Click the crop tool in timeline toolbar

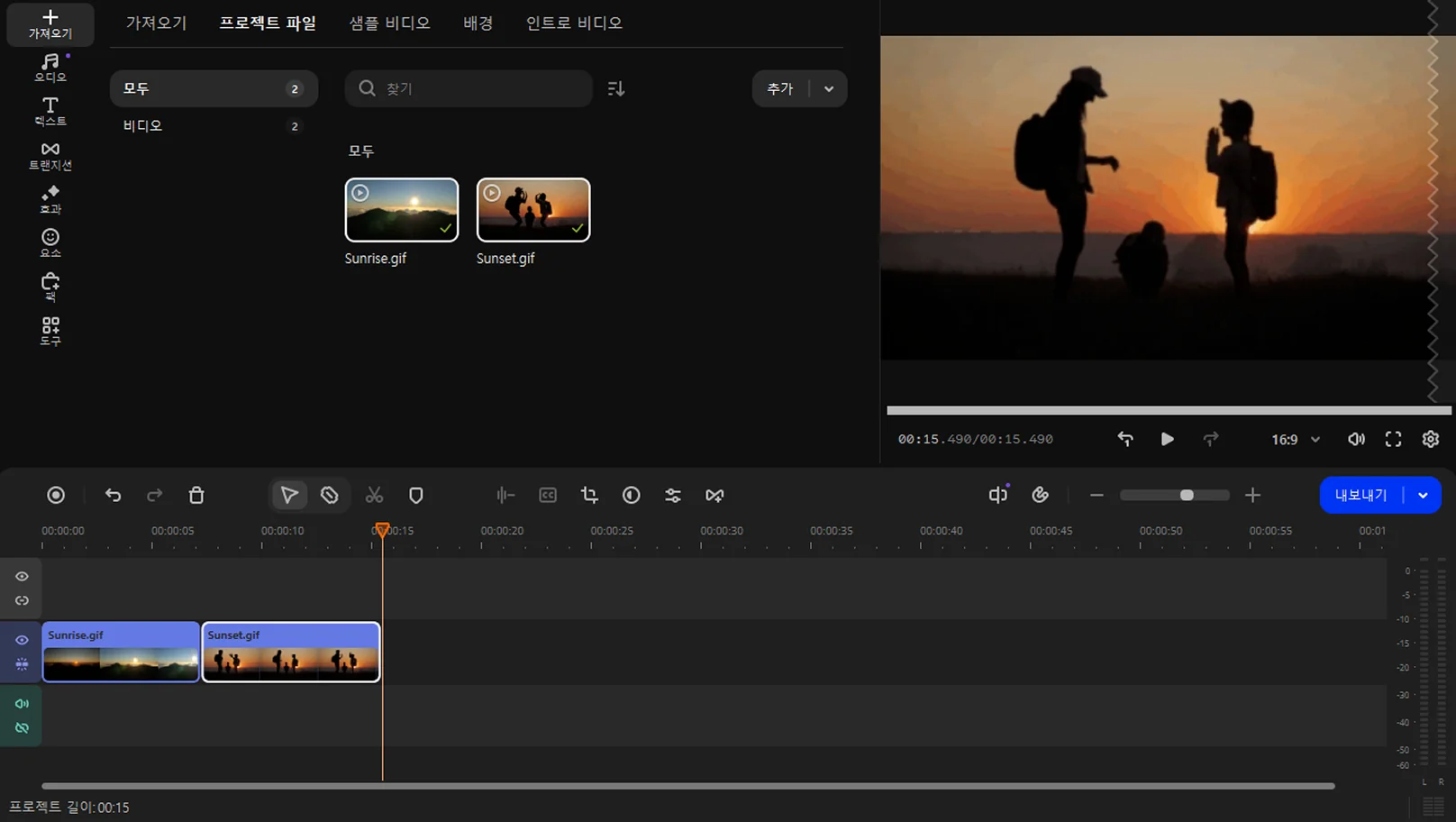pyautogui.click(x=589, y=495)
